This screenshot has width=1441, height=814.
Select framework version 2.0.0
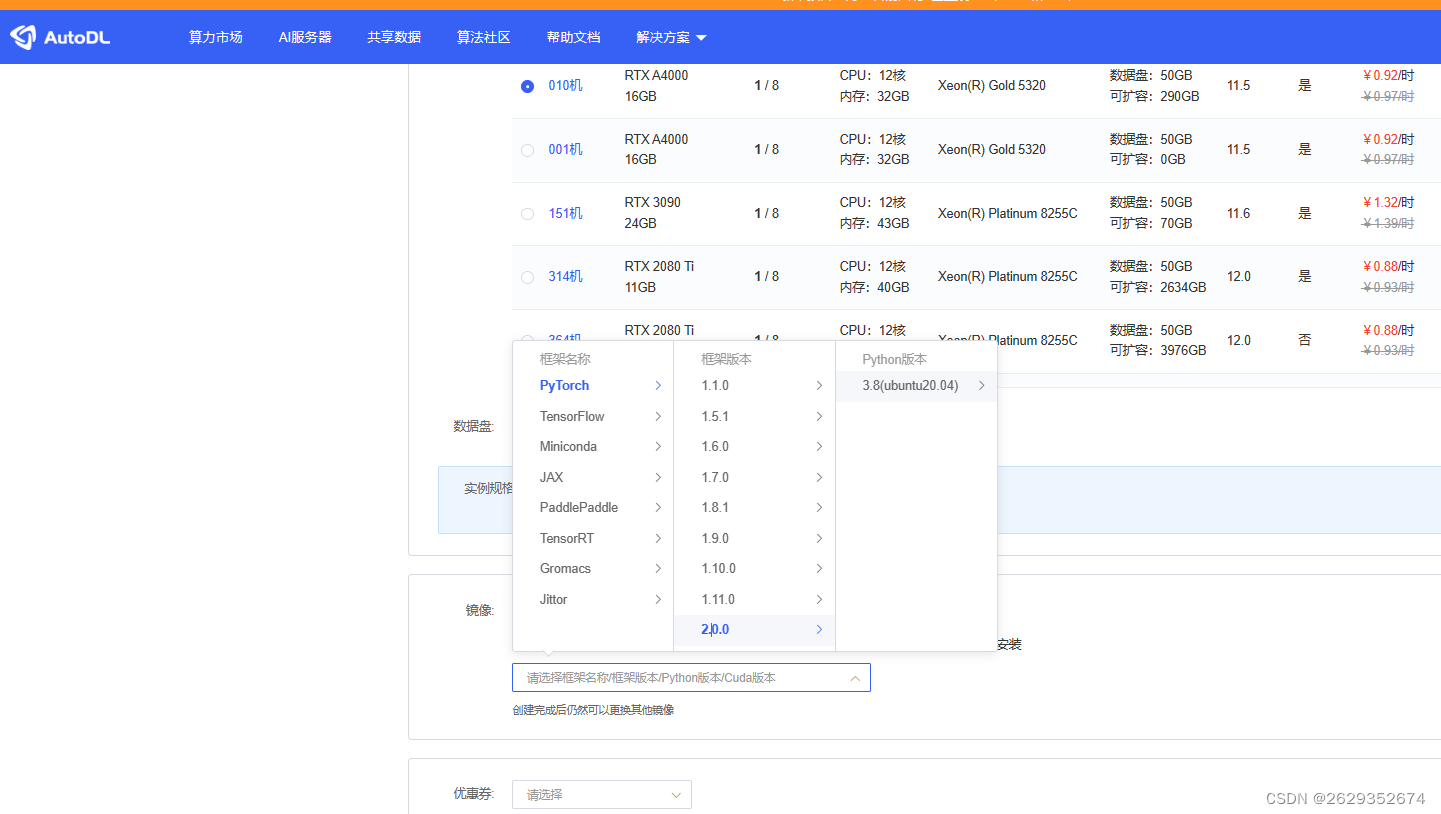tap(754, 630)
